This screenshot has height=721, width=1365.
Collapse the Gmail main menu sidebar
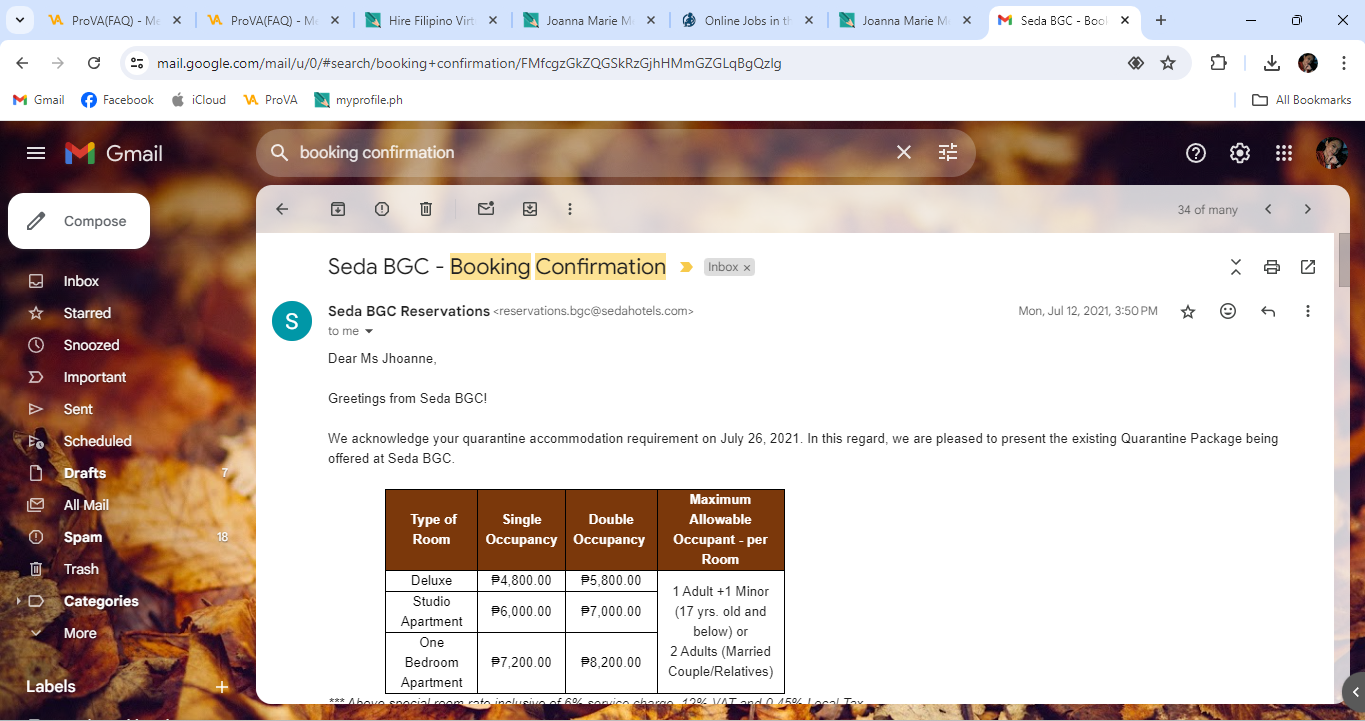(x=36, y=153)
